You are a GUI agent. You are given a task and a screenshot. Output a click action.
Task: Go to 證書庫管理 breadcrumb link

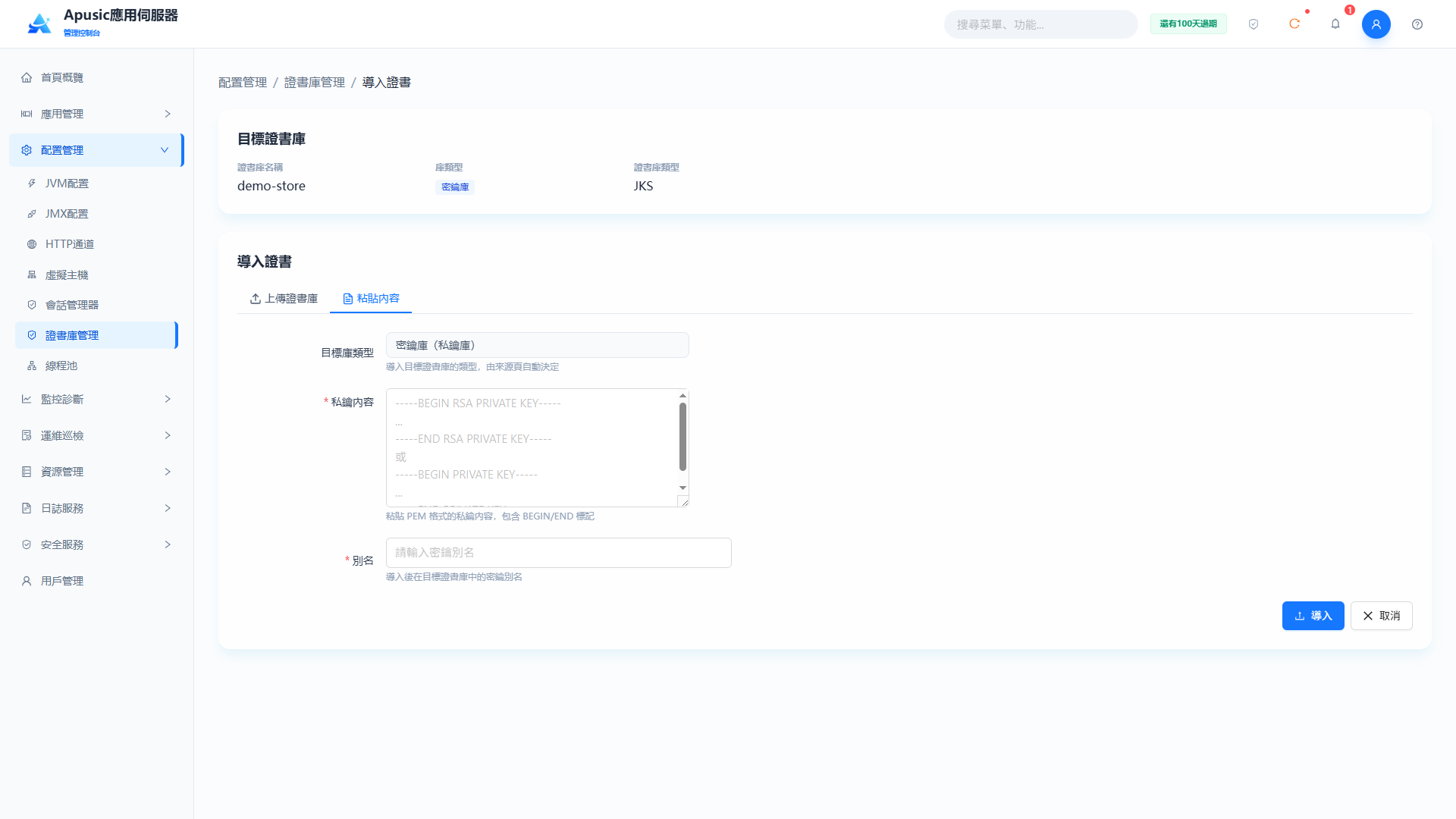[315, 83]
